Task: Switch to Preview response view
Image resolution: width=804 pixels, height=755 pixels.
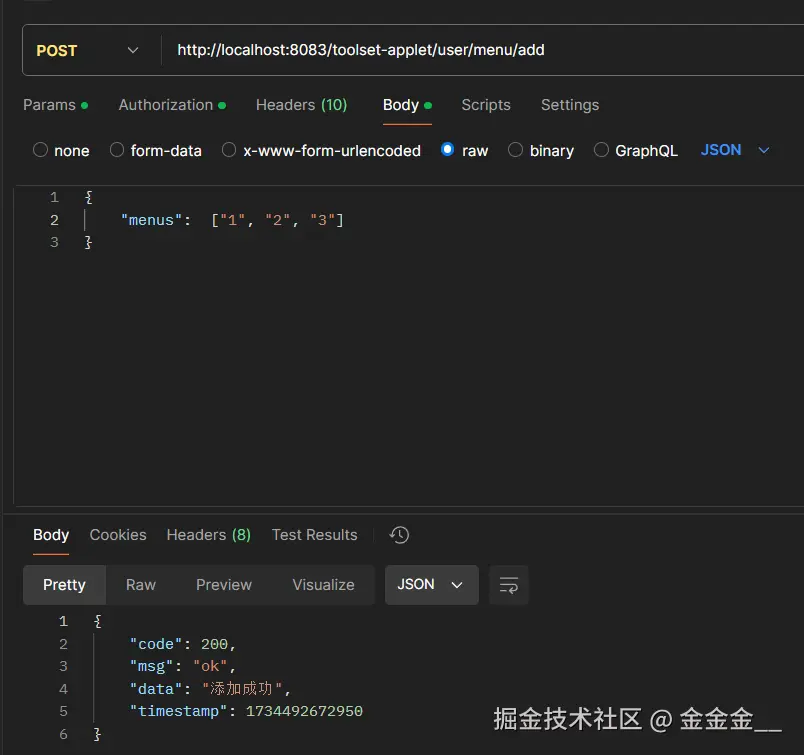Action: [224, 585]
